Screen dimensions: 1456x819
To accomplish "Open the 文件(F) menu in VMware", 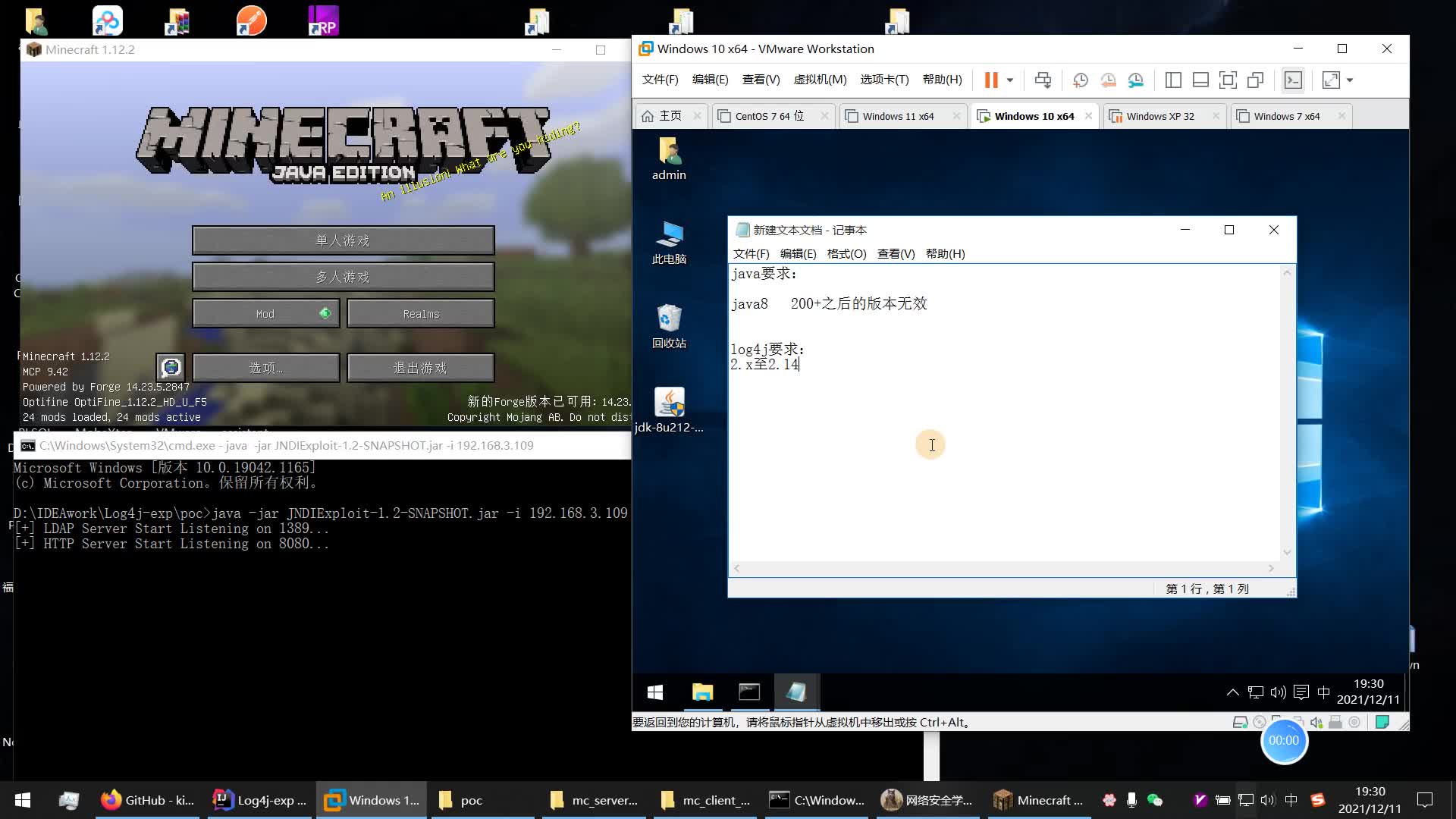I will tap(660, 80).
